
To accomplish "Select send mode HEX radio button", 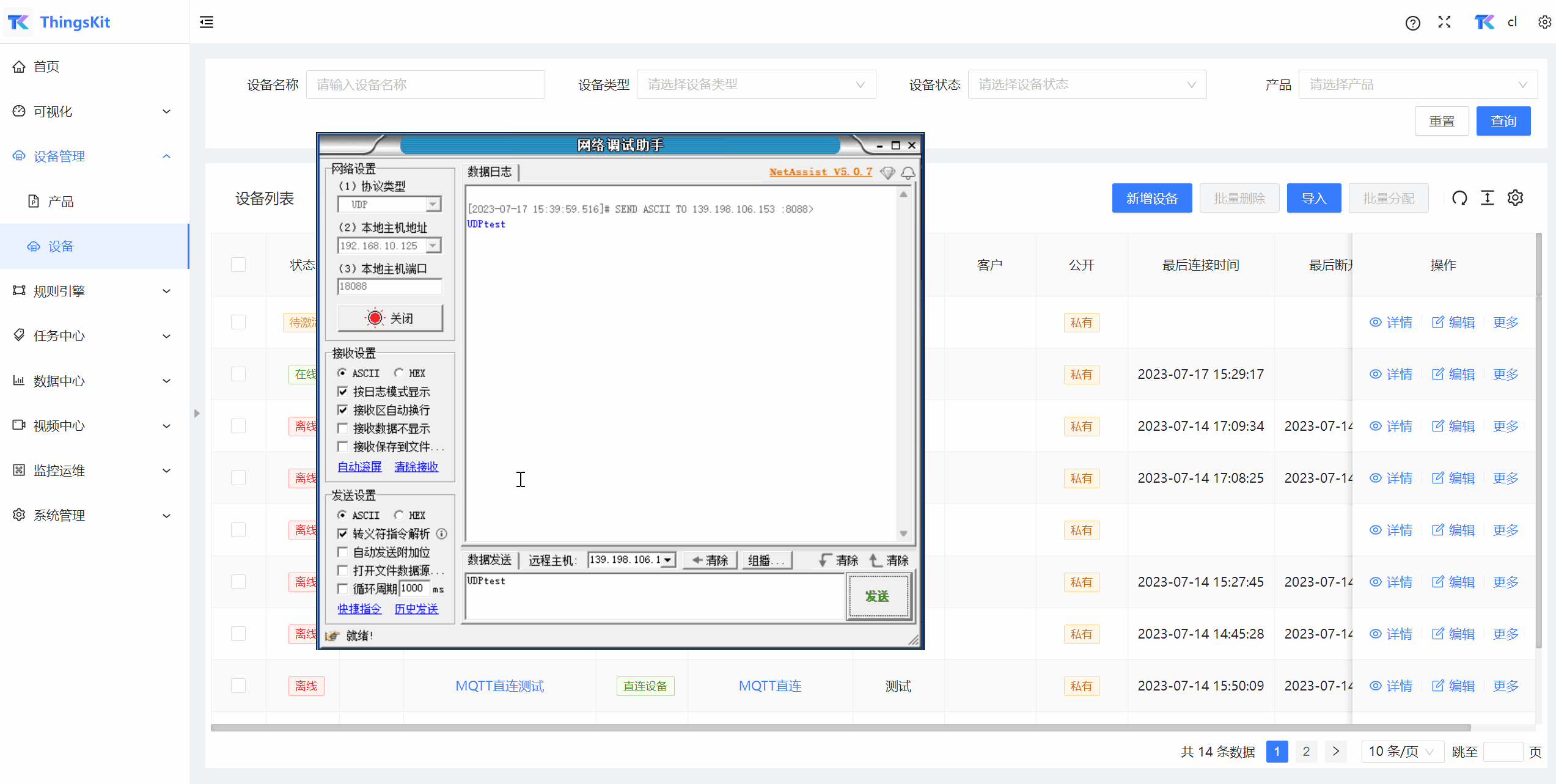I will coord(398,515).
